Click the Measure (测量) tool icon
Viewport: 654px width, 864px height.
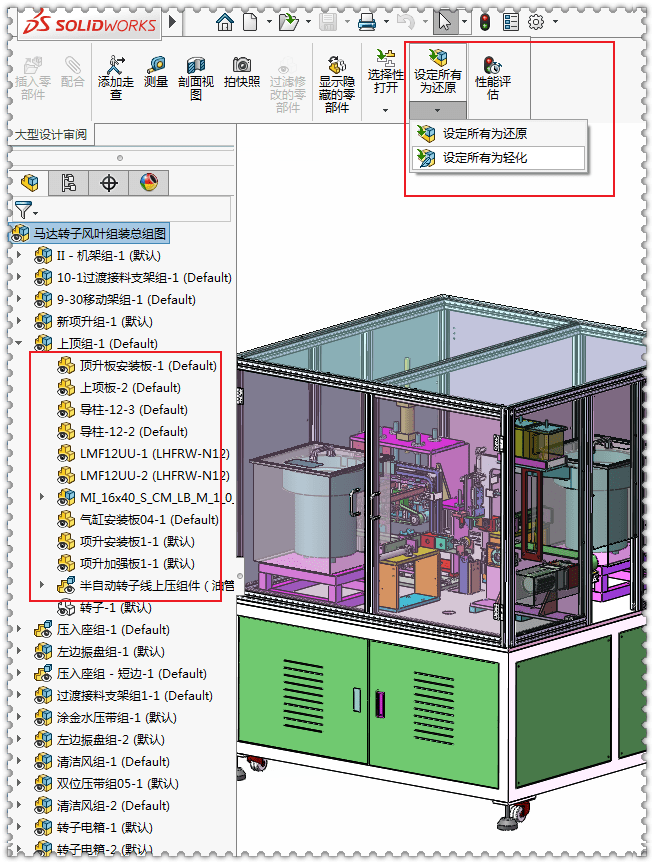point(156,66)
